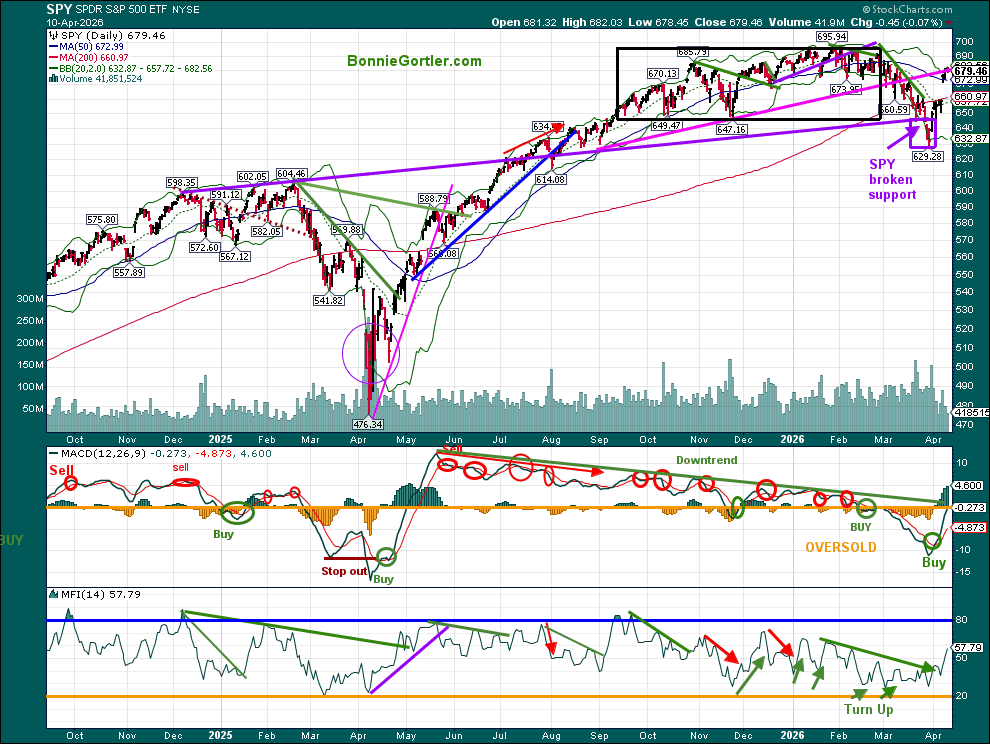Click the 604.46 peak price label

(x=291, y=173)
